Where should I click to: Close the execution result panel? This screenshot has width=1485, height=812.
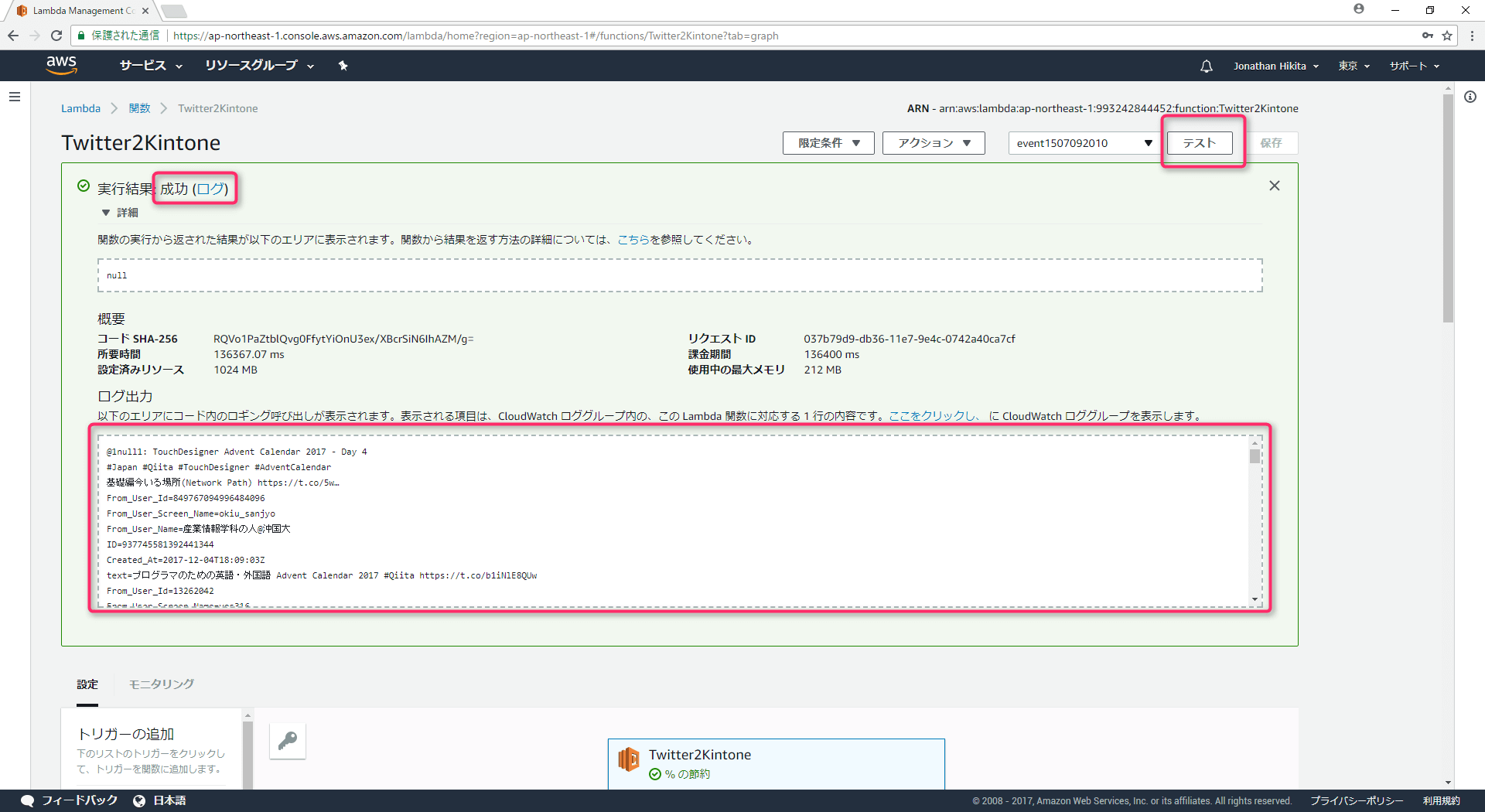tap(1275, 186)
